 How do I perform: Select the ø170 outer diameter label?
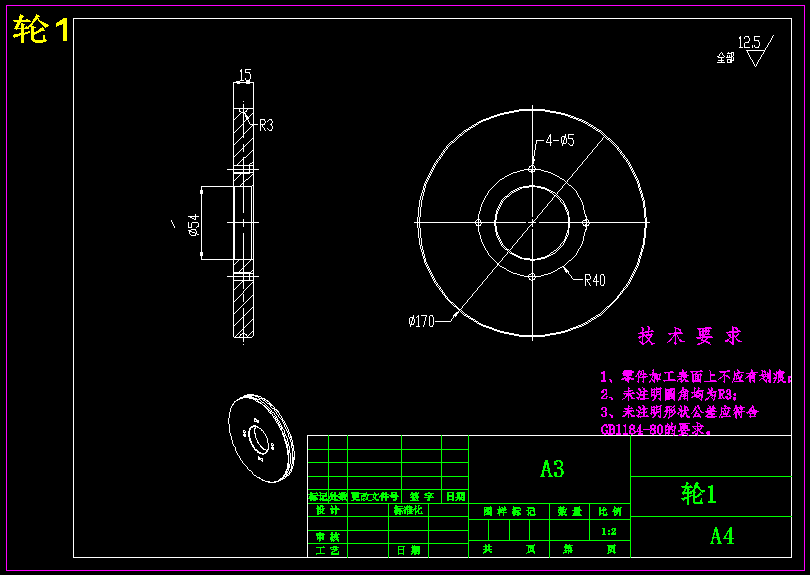[422, 321]
